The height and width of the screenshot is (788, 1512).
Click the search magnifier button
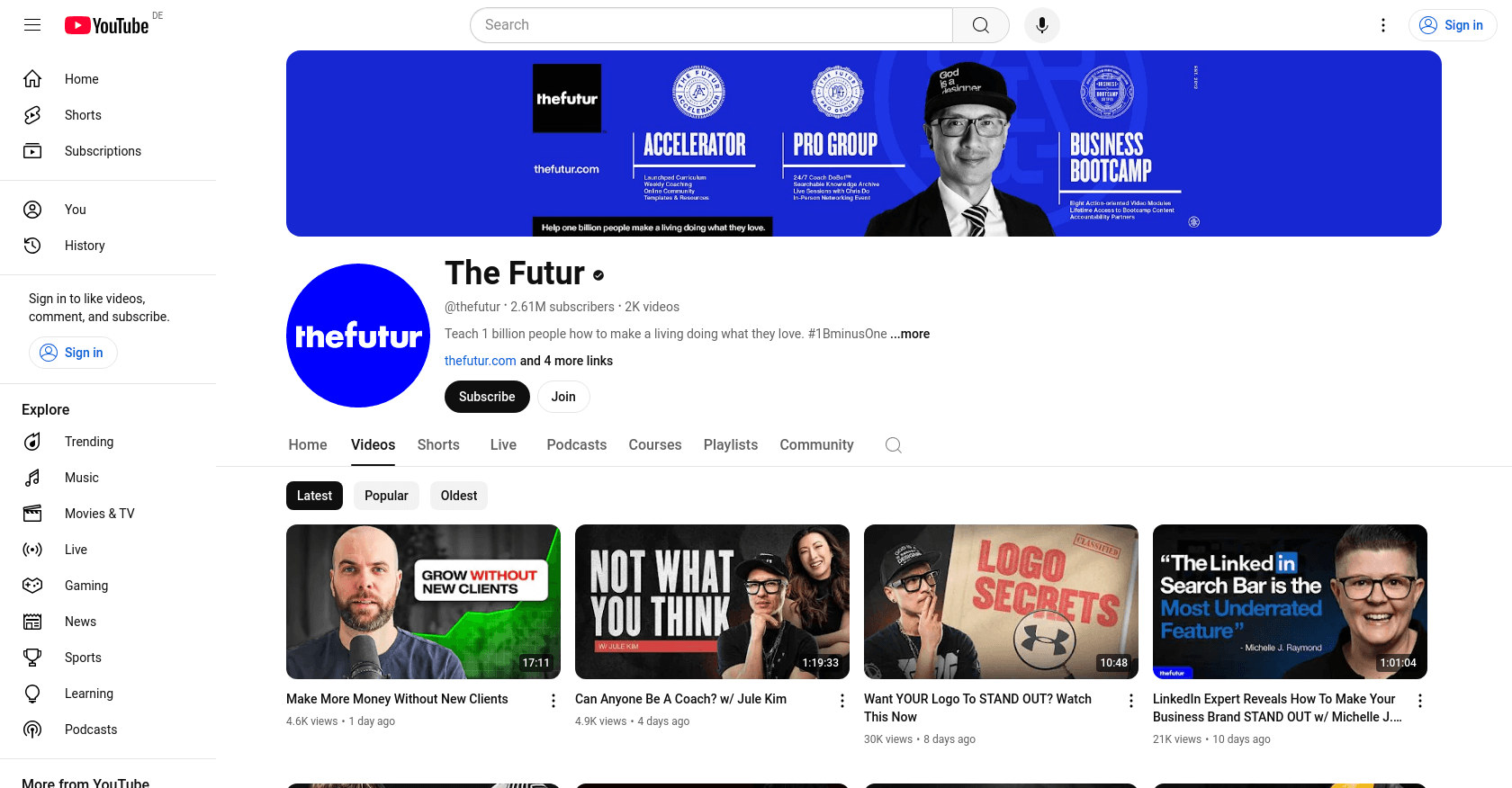[x=981, y=25]
